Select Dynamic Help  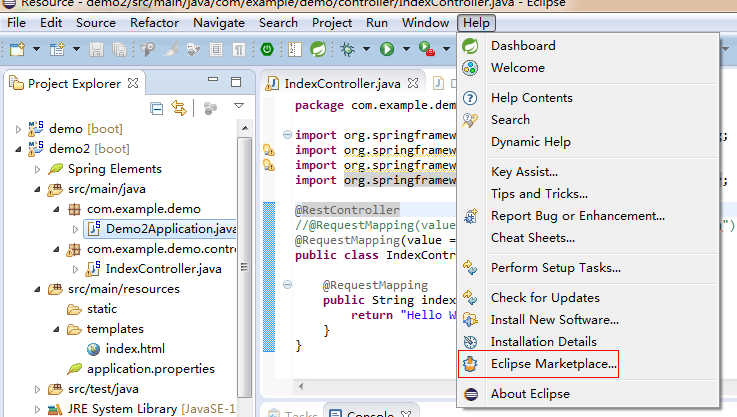pyautogui.click(x=531, y=142)
